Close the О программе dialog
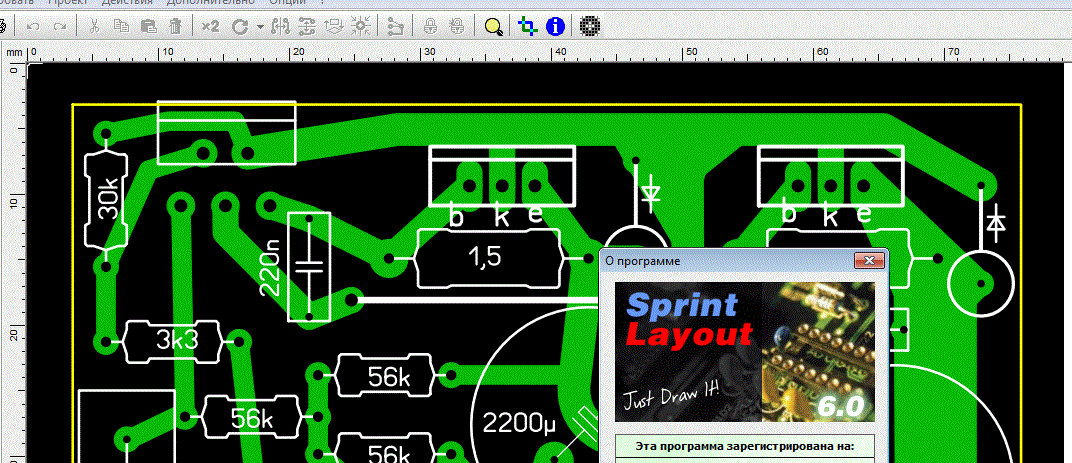Viewport: 1072px width, 463px height. [869, 261]
